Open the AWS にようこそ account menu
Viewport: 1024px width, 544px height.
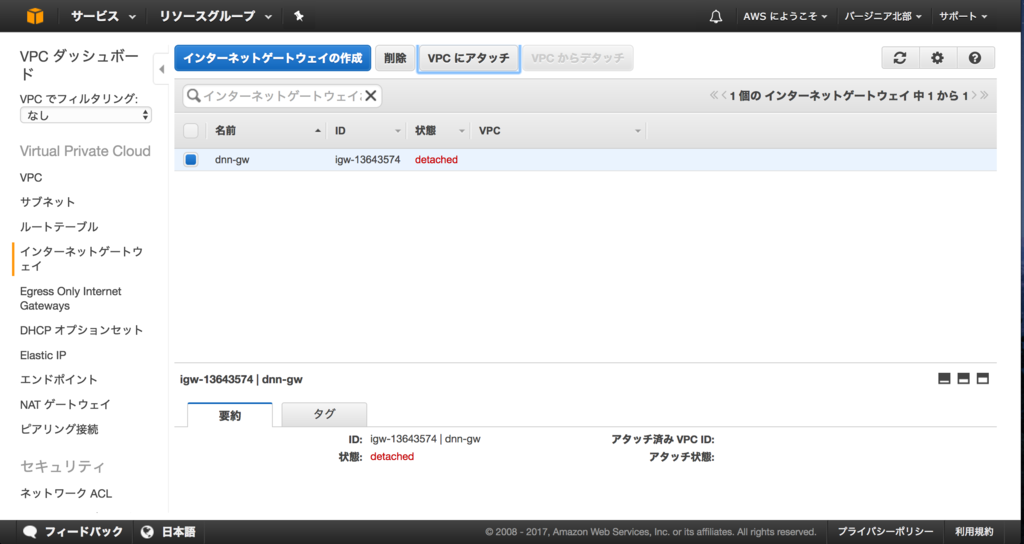[x=785, y=16]
